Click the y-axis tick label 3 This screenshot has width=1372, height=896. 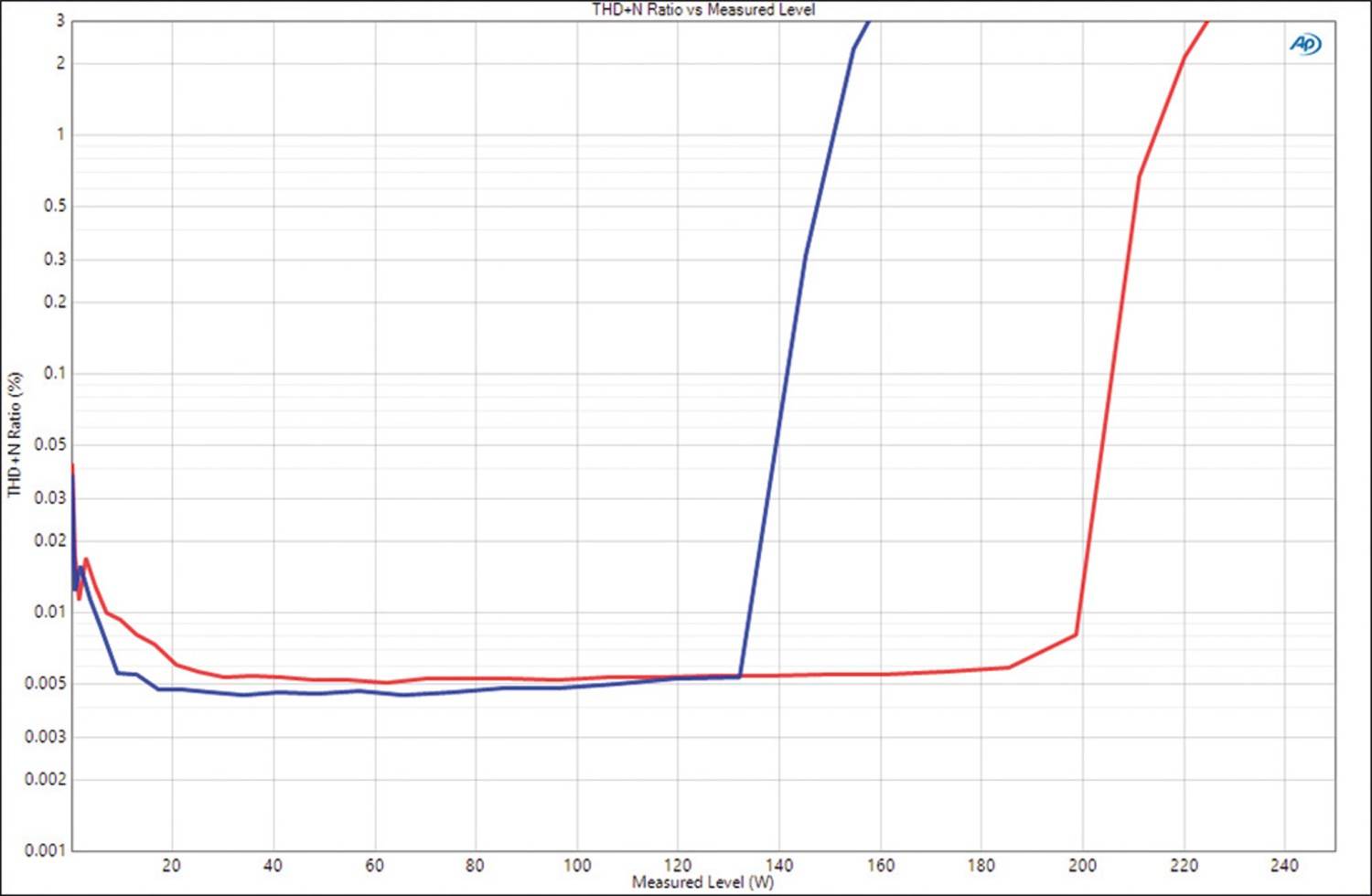[x=61, y=20]
